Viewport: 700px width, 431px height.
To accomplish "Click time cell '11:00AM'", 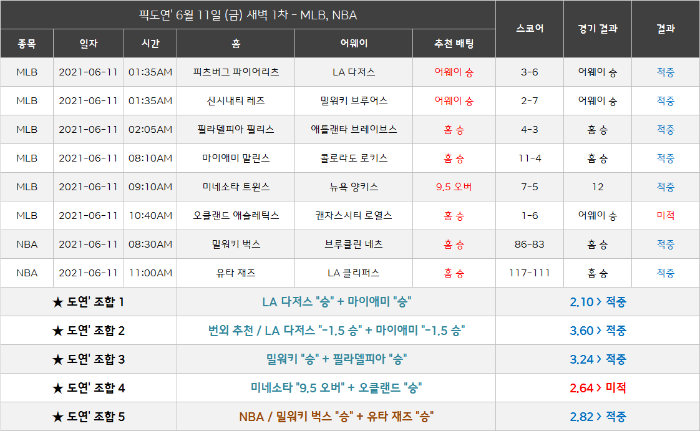I will tap(150, 273).
